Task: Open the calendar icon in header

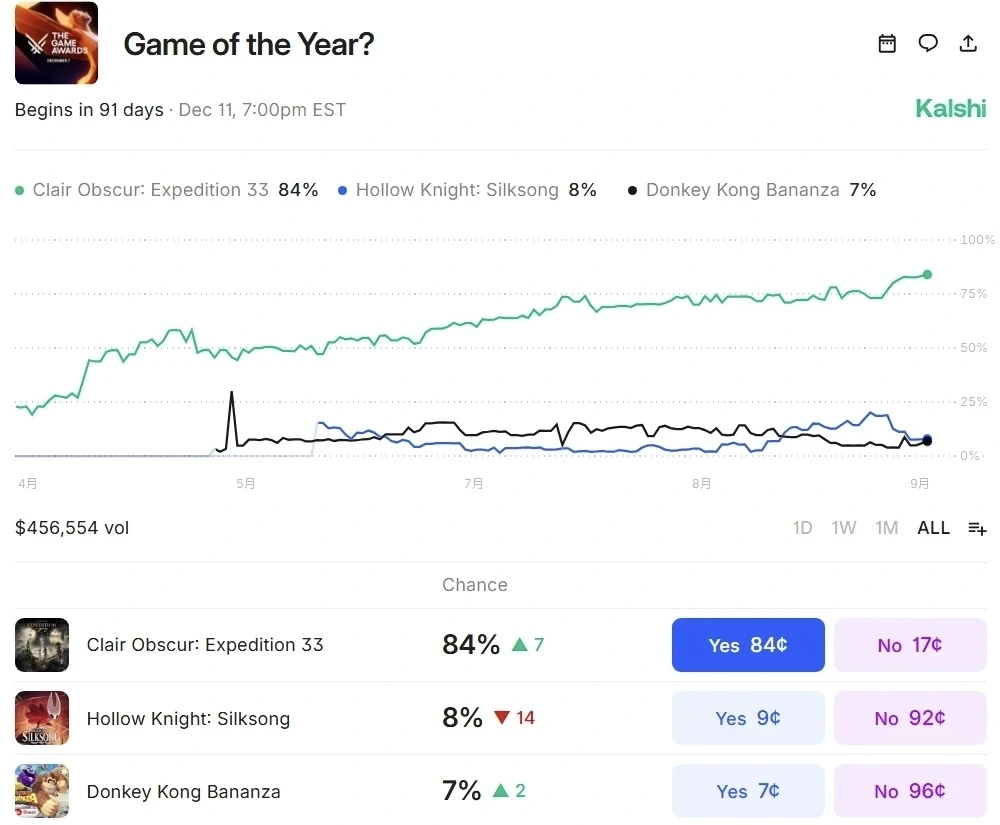Action: (x=887, y=43)
